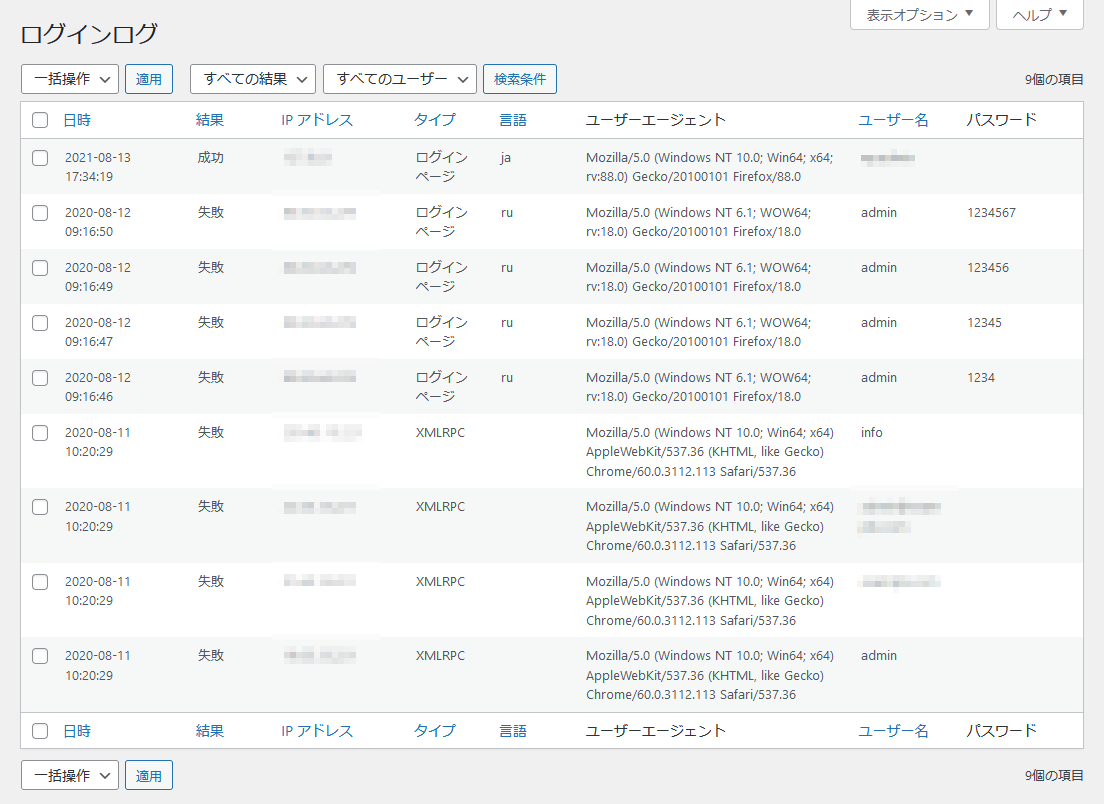Click the 成功 result cell
1104x804 pixels.
pos(211,158)
